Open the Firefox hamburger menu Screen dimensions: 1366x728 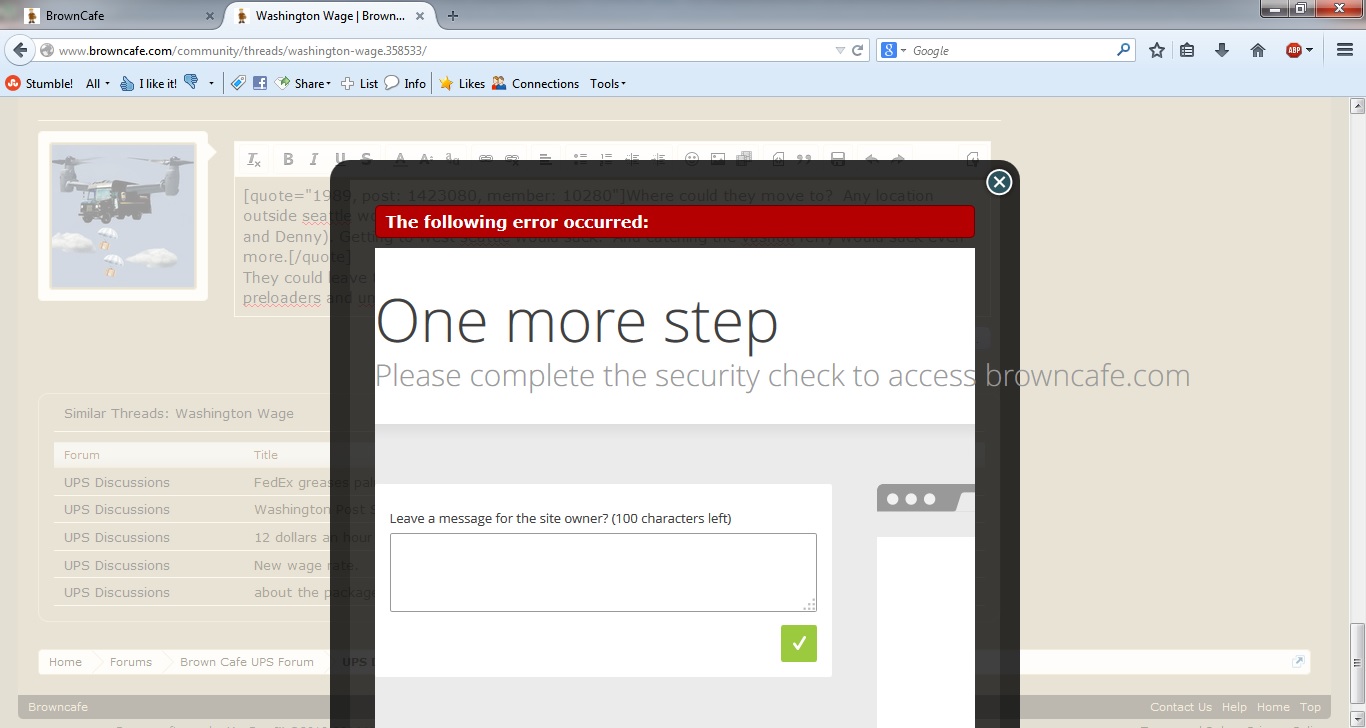click(1345, 50)
